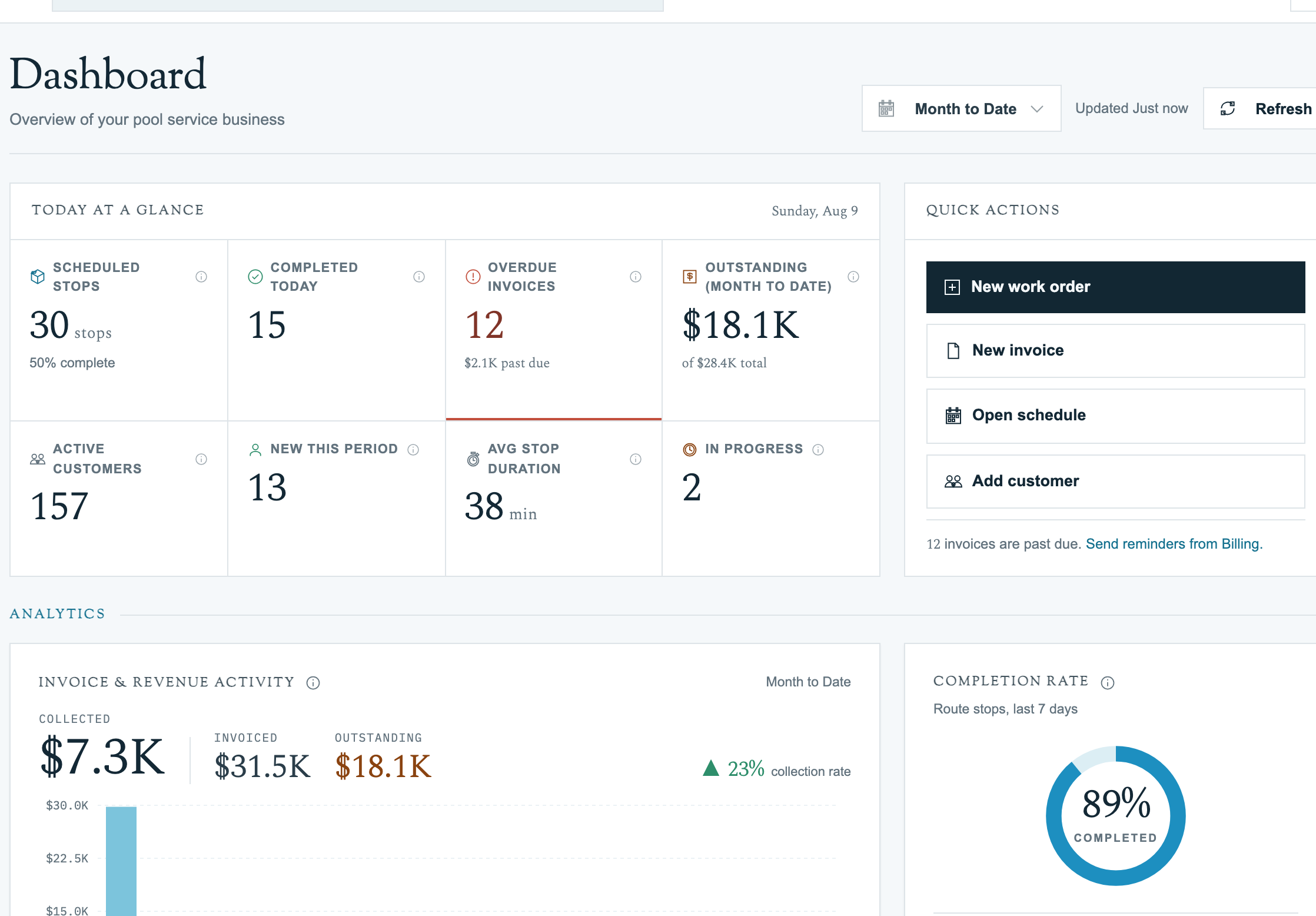Click the overdue invoices count 12
This screenshot has height=916, width=1316.
pos(484,326)
